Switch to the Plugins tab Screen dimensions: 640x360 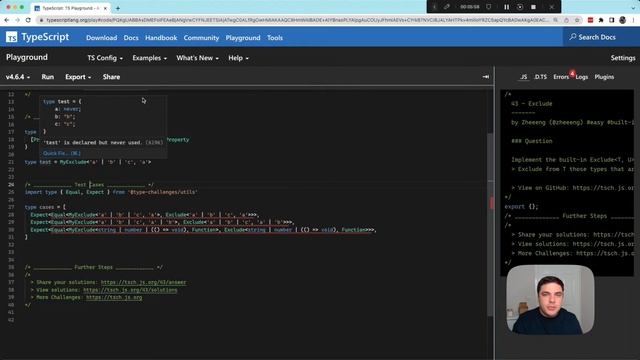(x=604, y=77)
